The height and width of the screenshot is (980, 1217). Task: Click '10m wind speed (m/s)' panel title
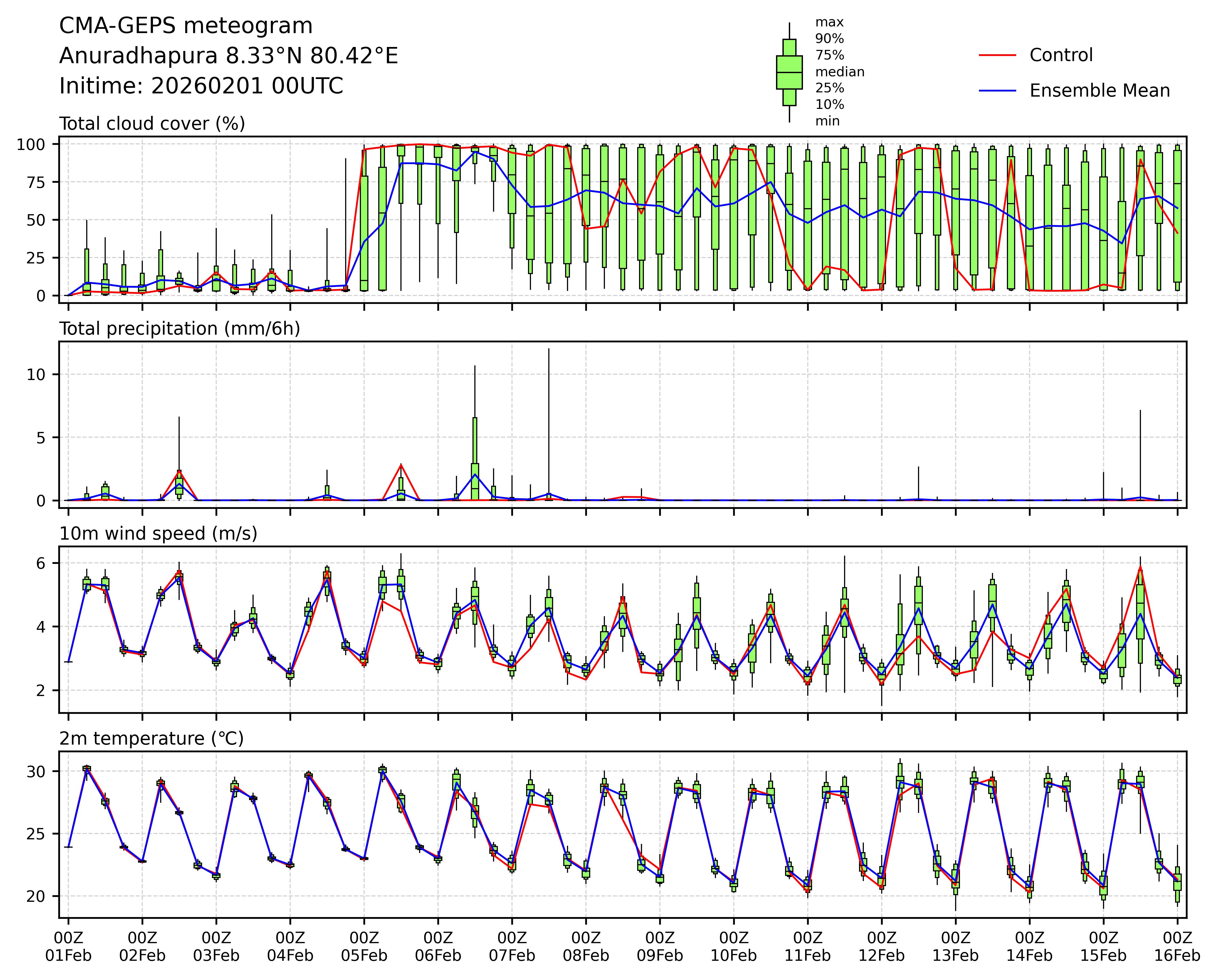(158, 534)
